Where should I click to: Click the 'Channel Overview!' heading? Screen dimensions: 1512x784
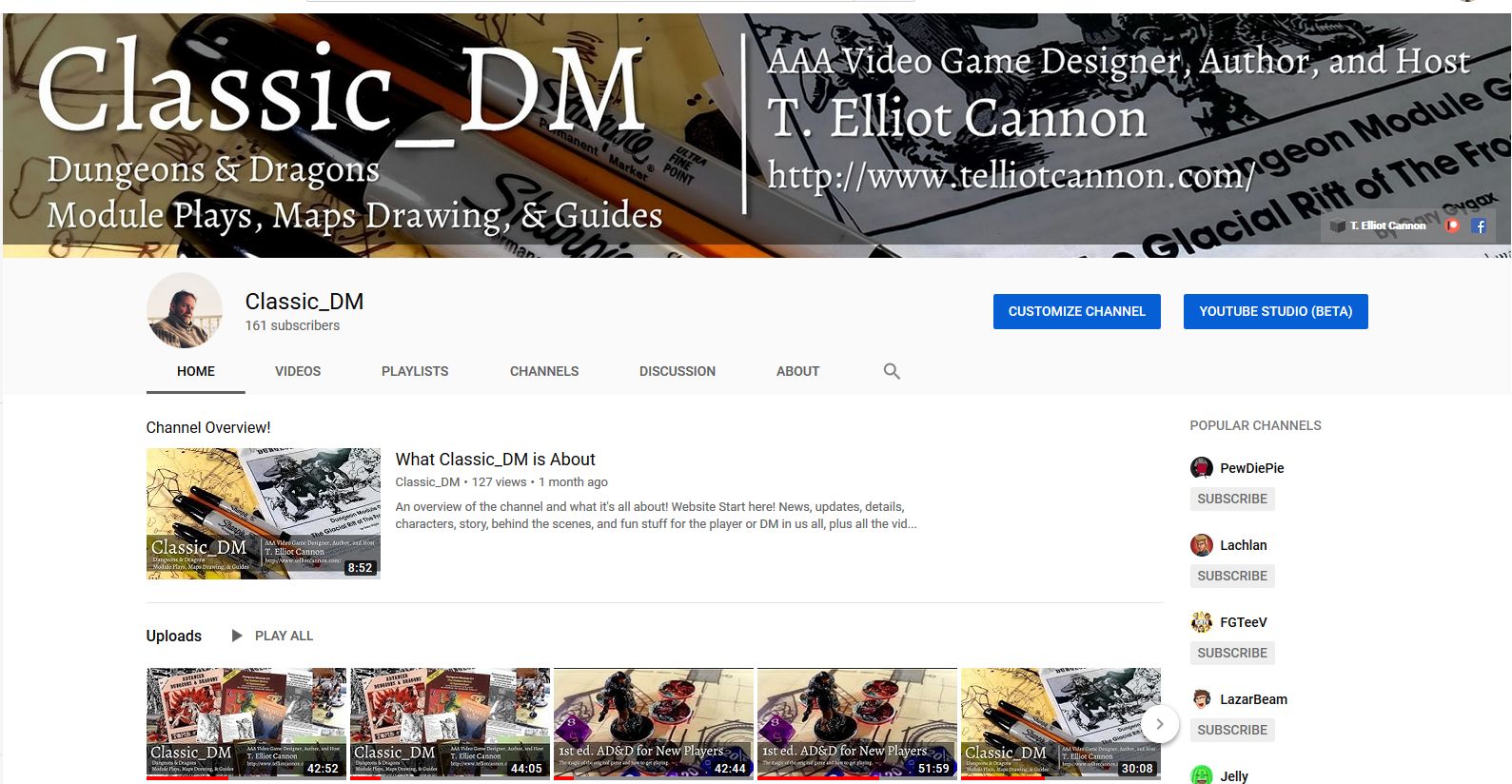pos(208,427)
